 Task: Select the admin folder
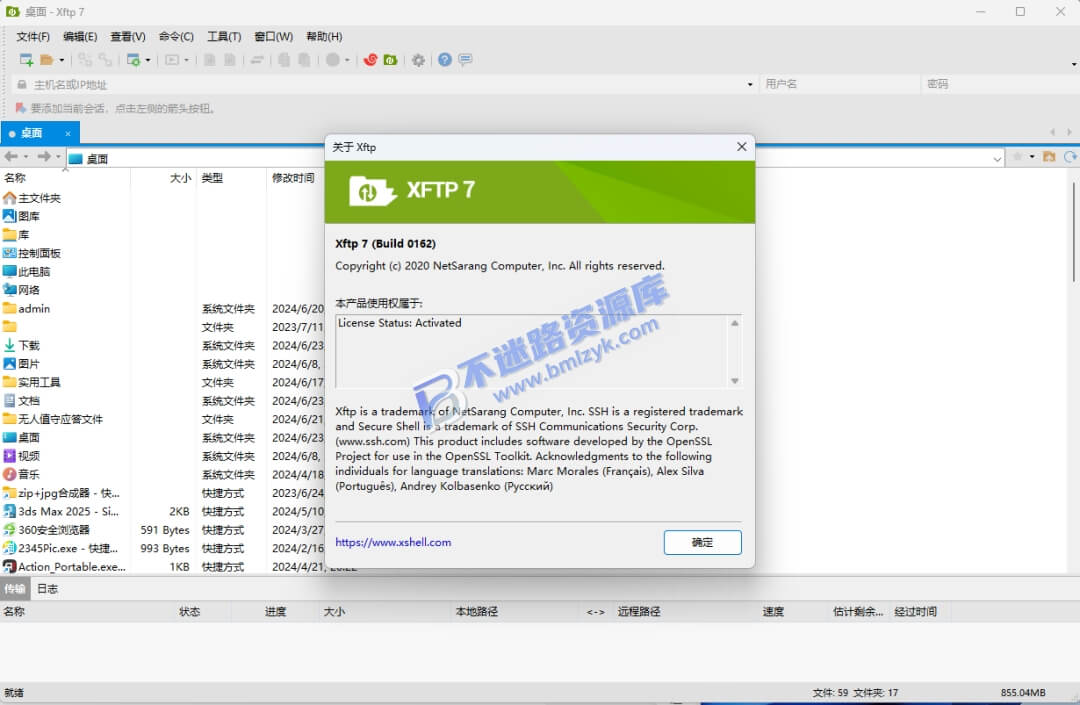[27, 308]
